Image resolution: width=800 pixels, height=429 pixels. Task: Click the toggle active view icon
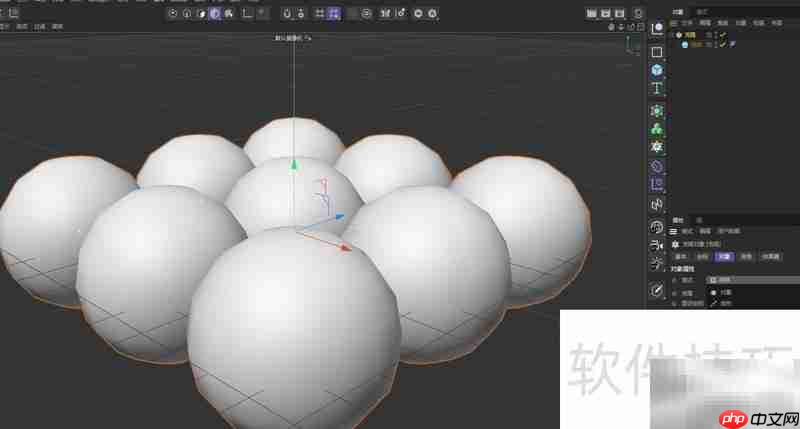coord(641,27)
